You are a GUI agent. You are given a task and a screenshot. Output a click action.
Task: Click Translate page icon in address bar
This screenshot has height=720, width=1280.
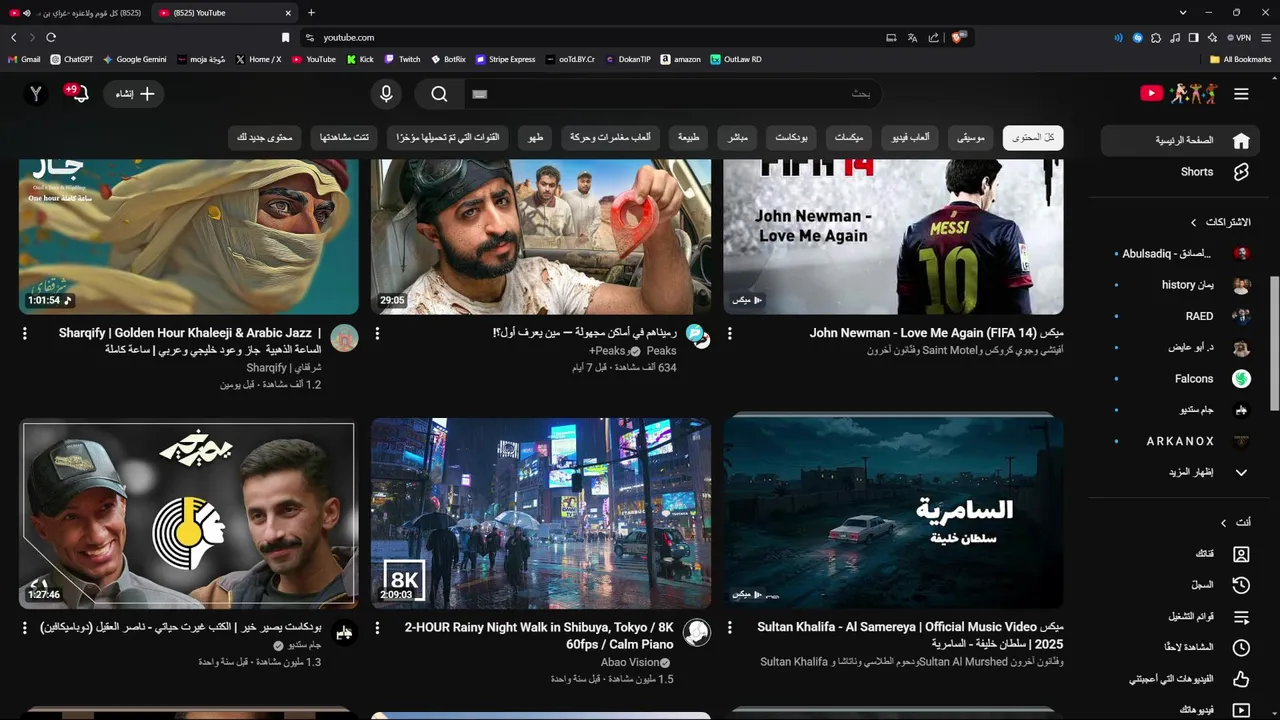coord(912,37)
